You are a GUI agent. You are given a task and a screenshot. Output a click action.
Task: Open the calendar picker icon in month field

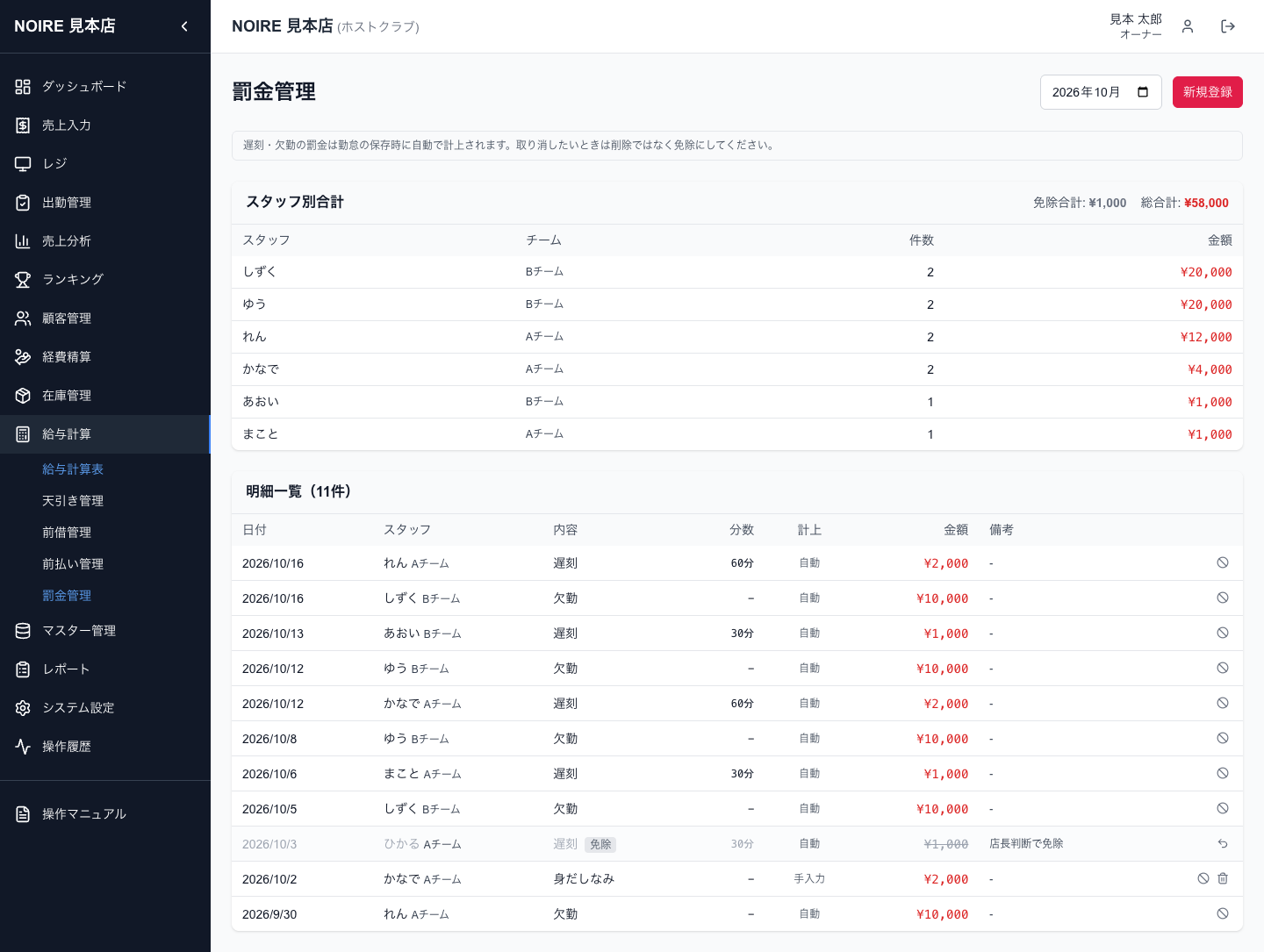tap(1143, 92)
